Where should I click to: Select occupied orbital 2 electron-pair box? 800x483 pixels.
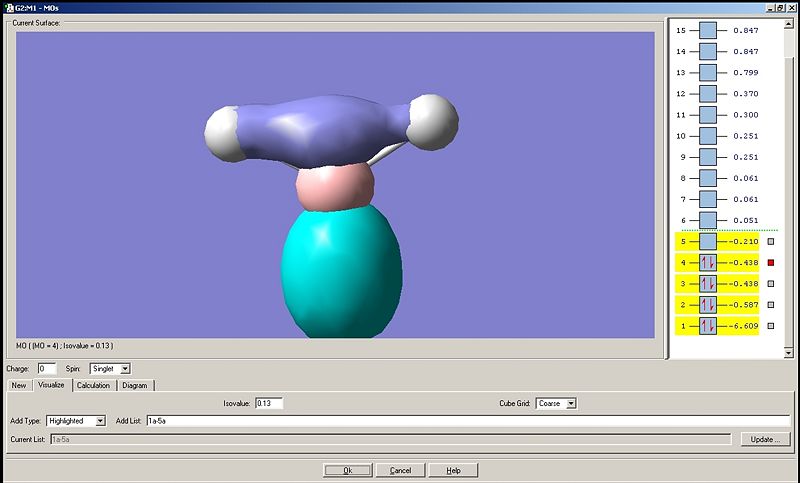tap(708, 305)
